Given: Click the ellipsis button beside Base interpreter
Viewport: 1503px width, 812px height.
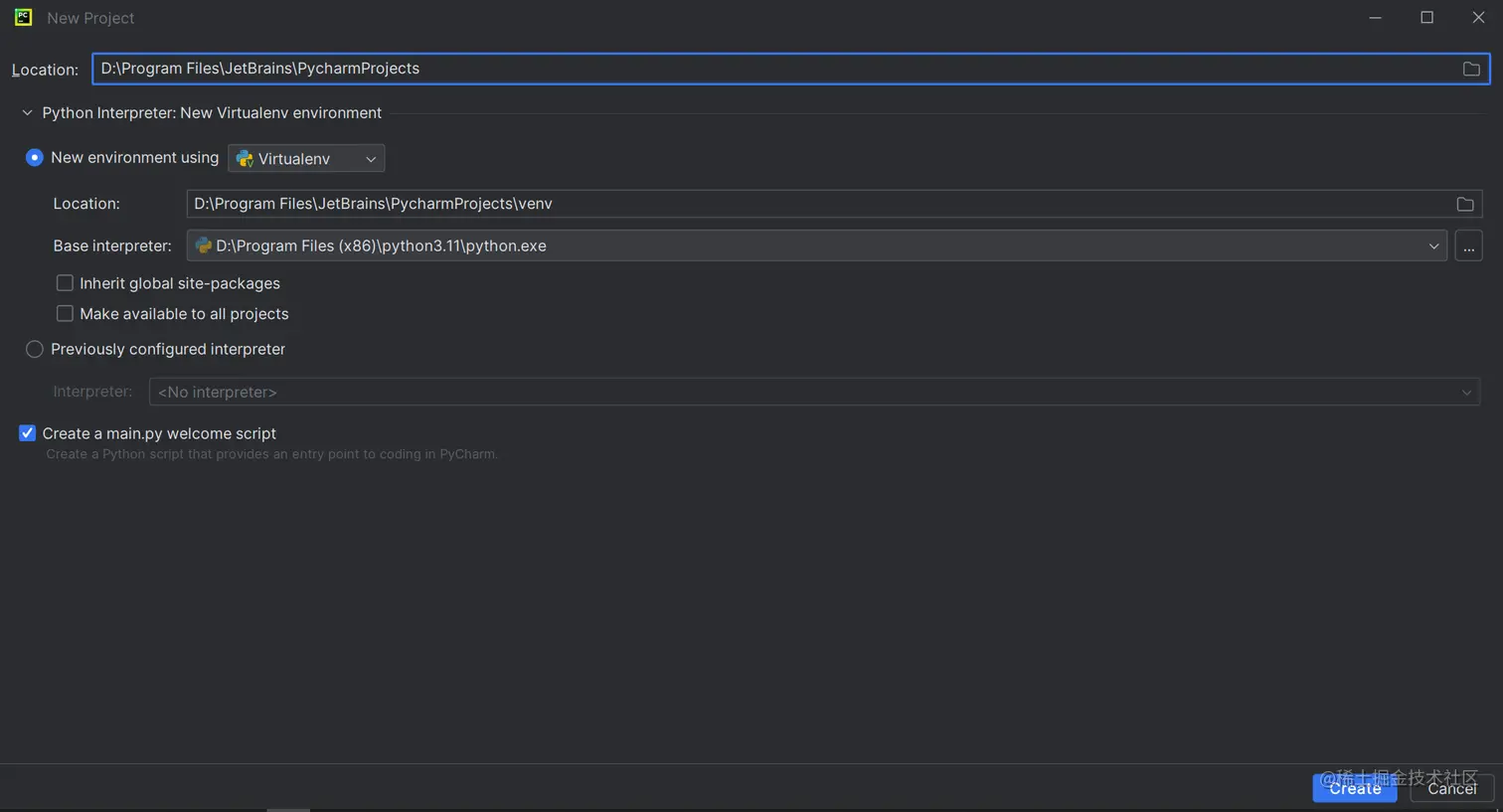Looking at the screenshot, I should [1468, 245].
